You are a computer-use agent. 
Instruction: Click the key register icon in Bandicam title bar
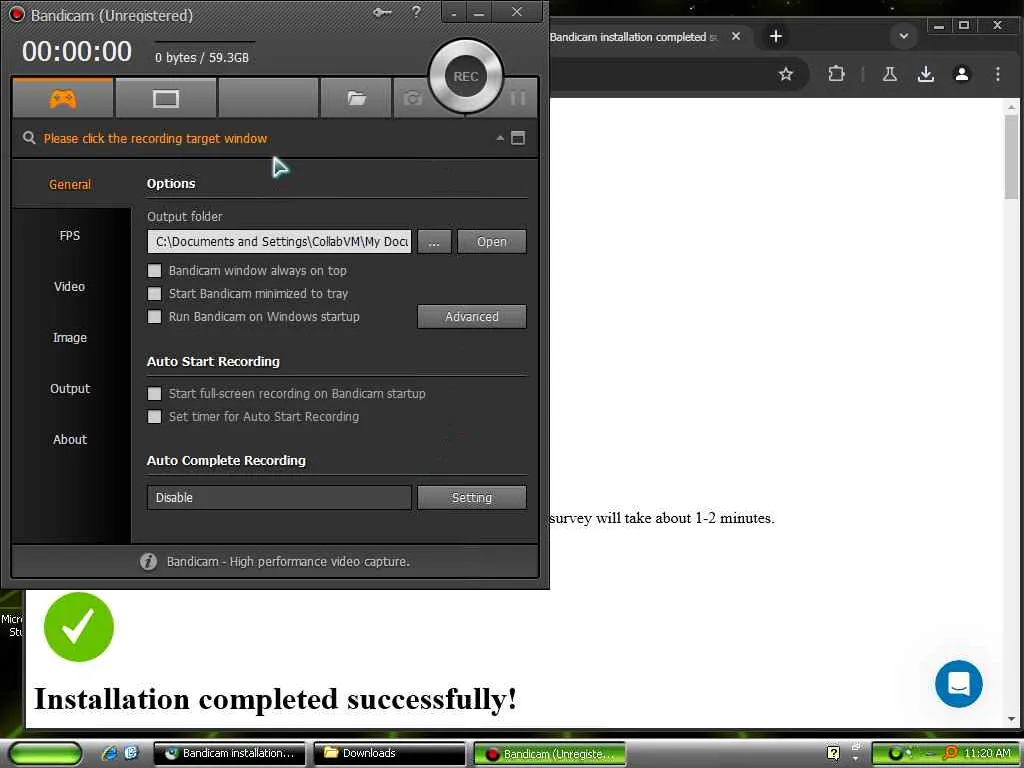[x=382, y=12]
